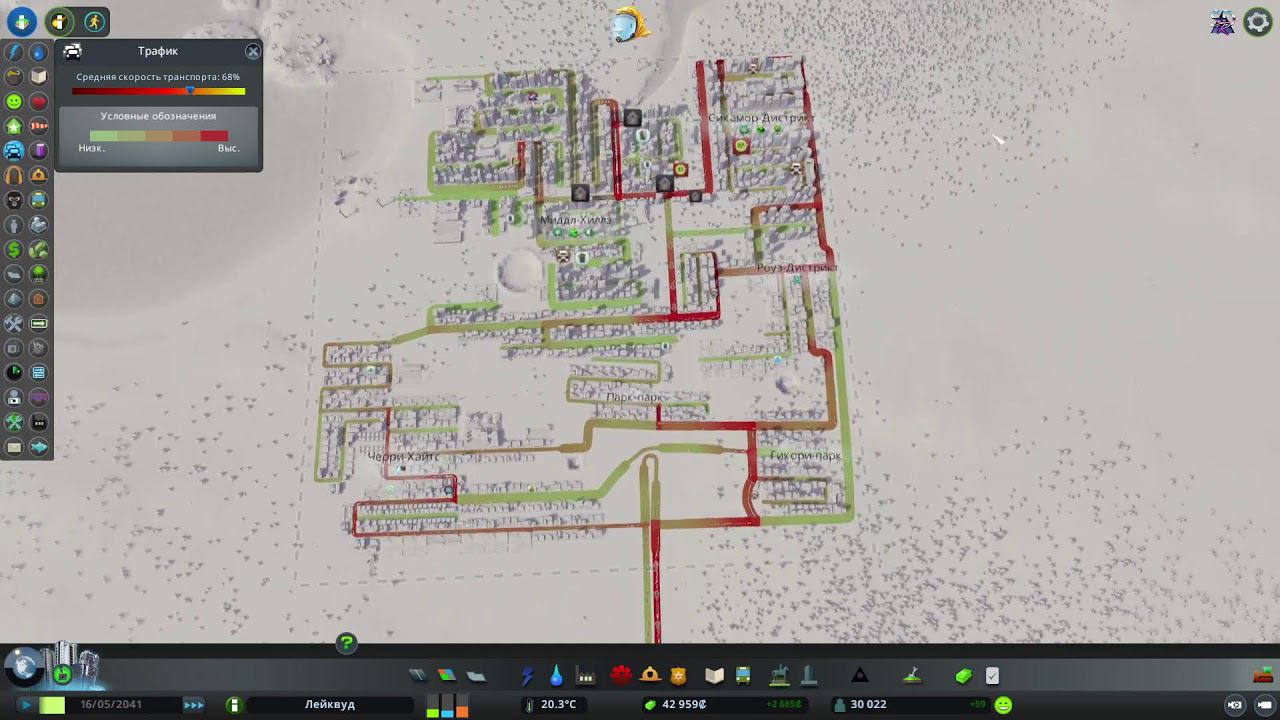Open the Water info view droplet icon
1280x720 pixels.
tap(39, 52)
